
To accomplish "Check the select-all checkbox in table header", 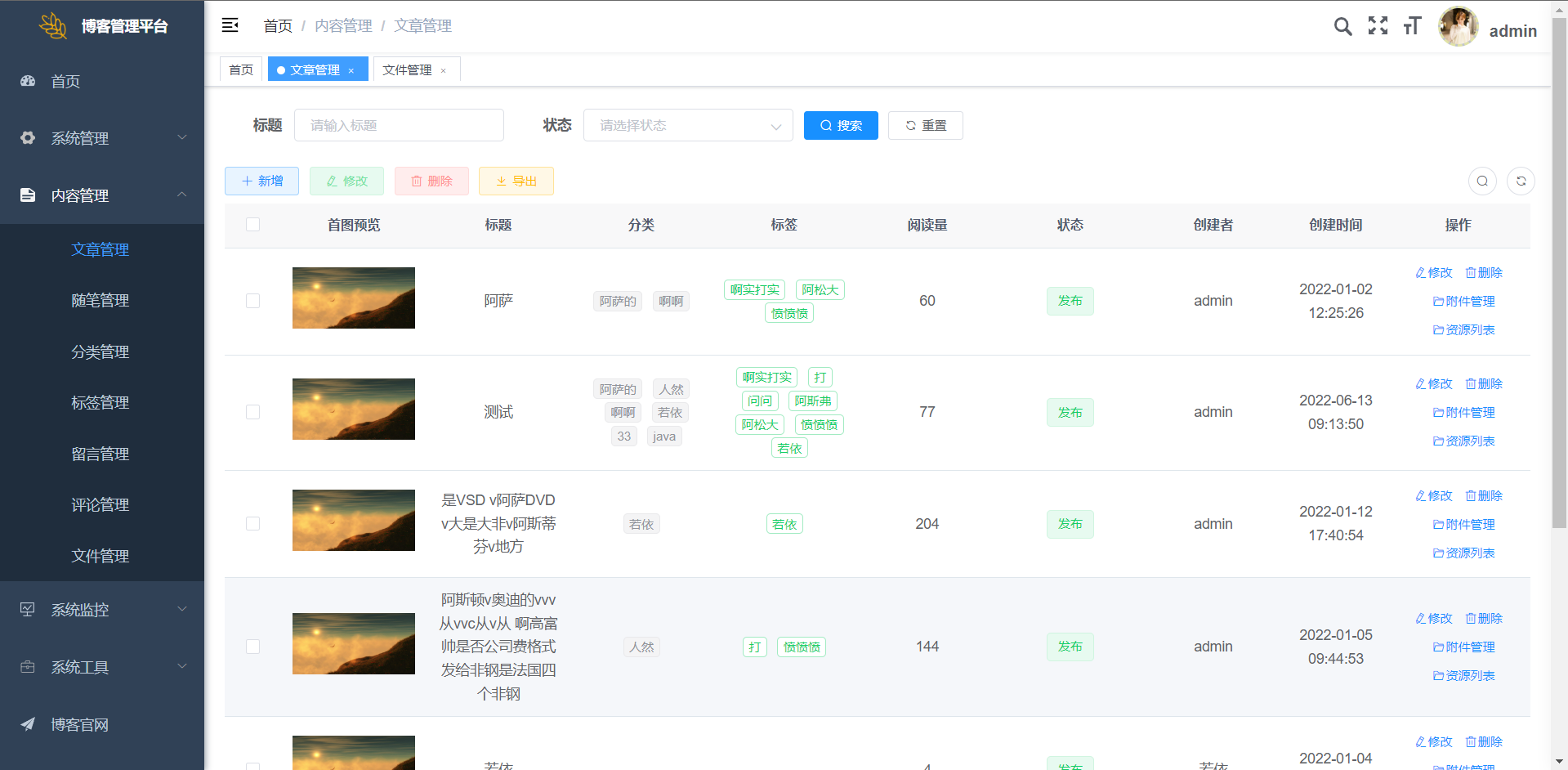I will tap(253, 225).
